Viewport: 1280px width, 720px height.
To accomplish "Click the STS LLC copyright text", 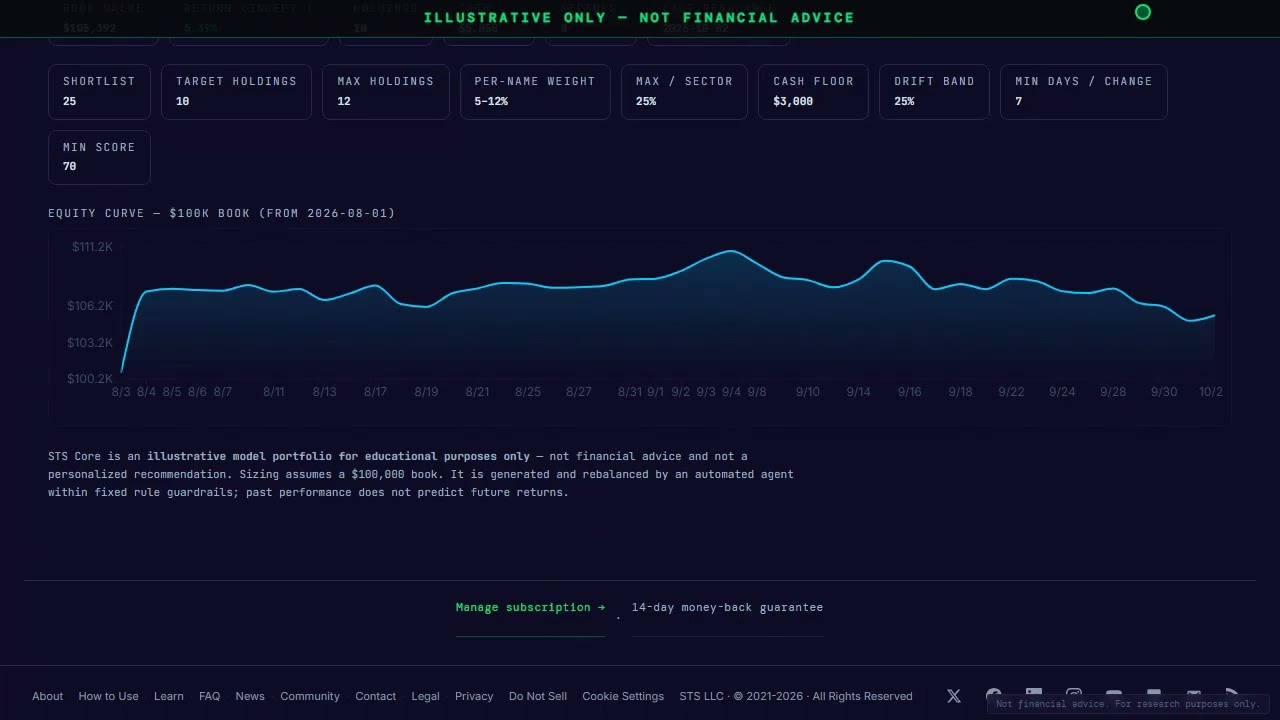I will point(796,696).
